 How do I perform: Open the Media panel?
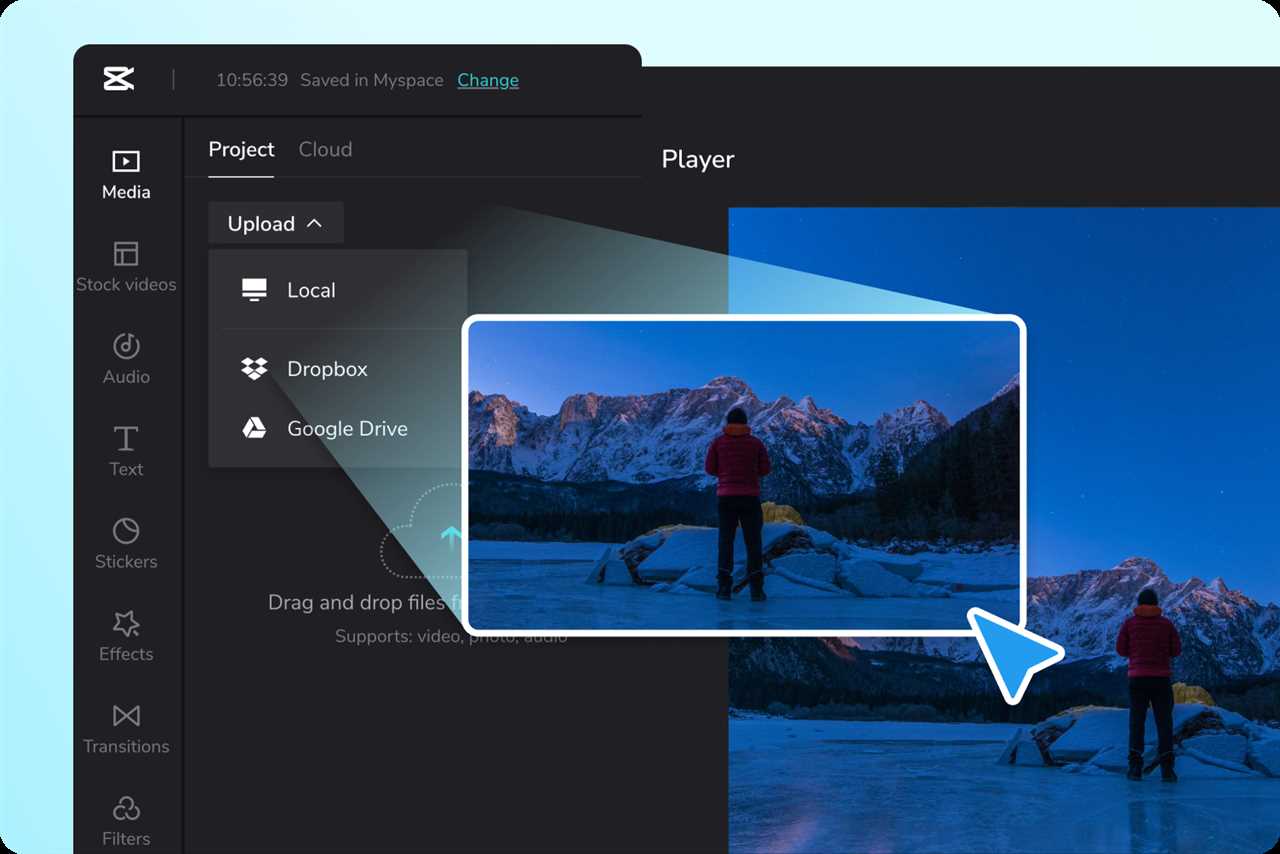(126, 174)
